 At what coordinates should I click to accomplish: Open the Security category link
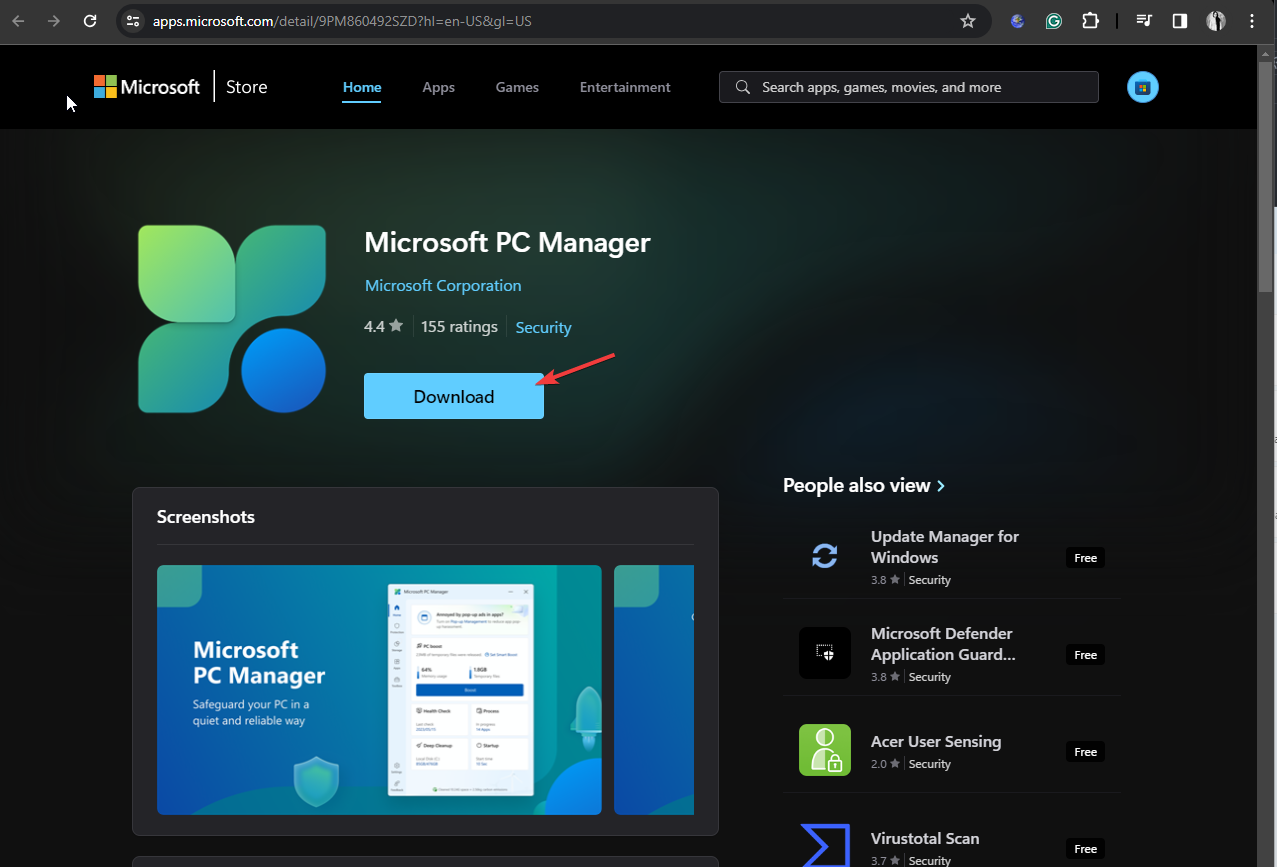543,328
